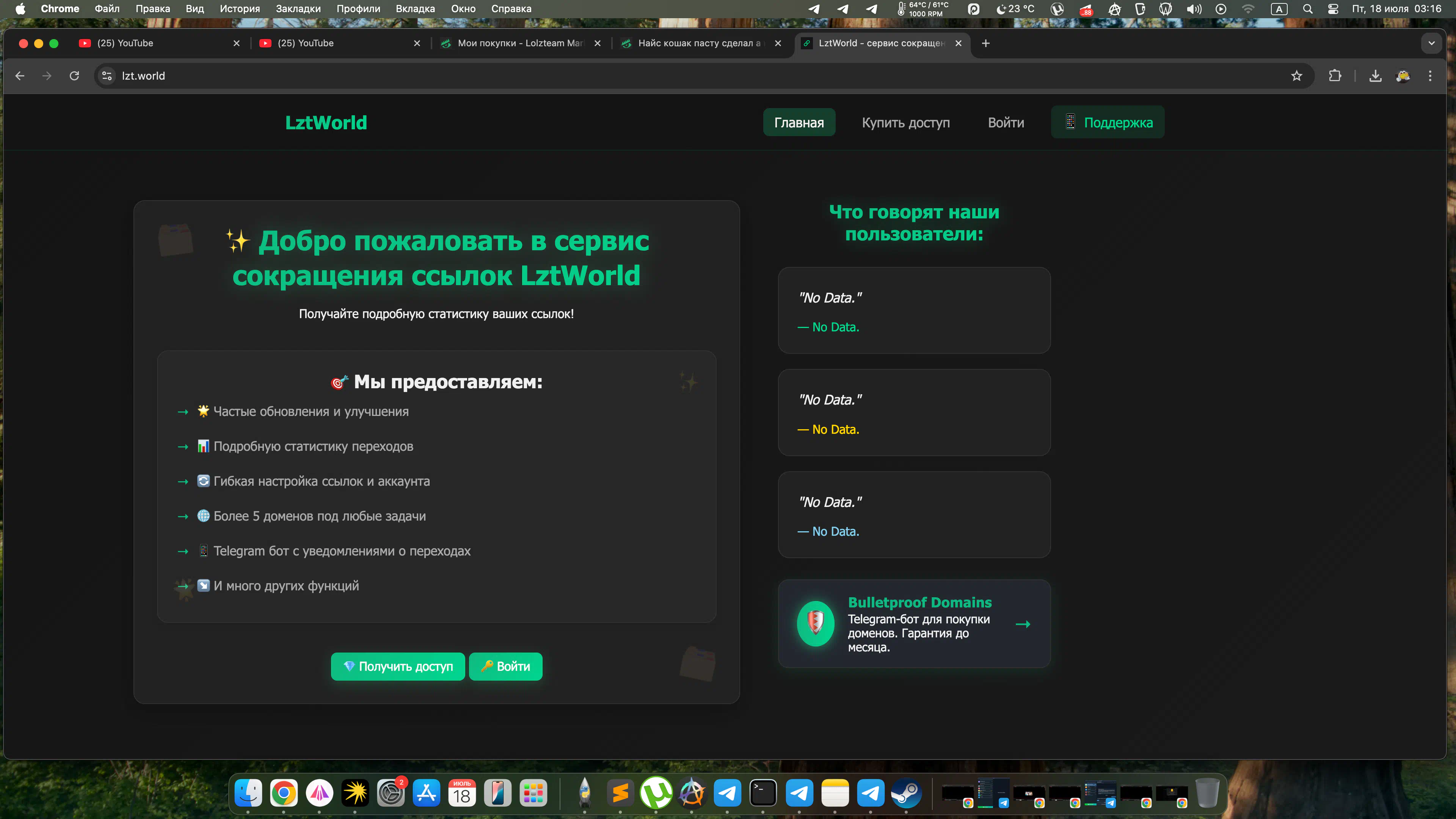Image resolution: width=1456 pixels, height=819 pixels.
Task: Bookmark this page with the star icon
Action: click(1297, 76)
